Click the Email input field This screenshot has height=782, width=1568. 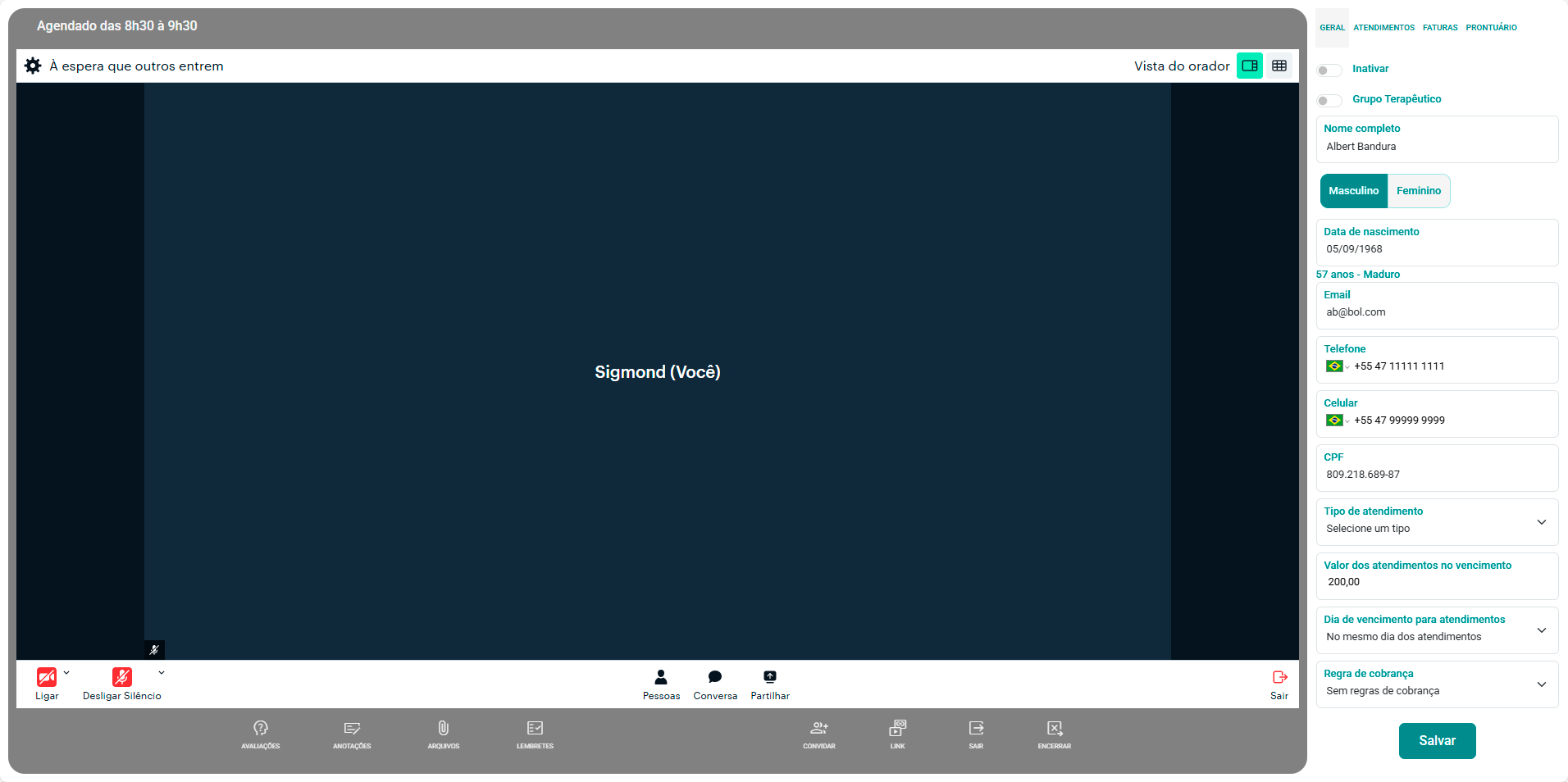click(x=1437, y=312)
